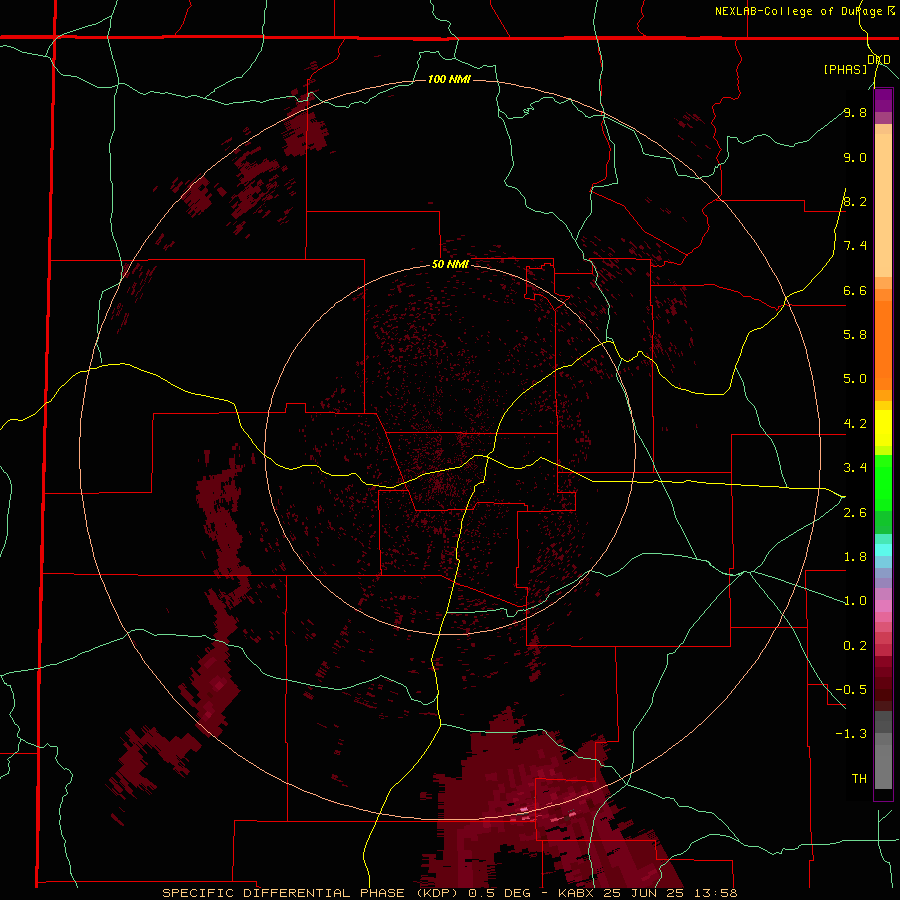The width and height of the screenshot is (900, 900).
Task: Click the 1.8 colorbar scale value
Action: pyautogui.click(x=855, y=557)
